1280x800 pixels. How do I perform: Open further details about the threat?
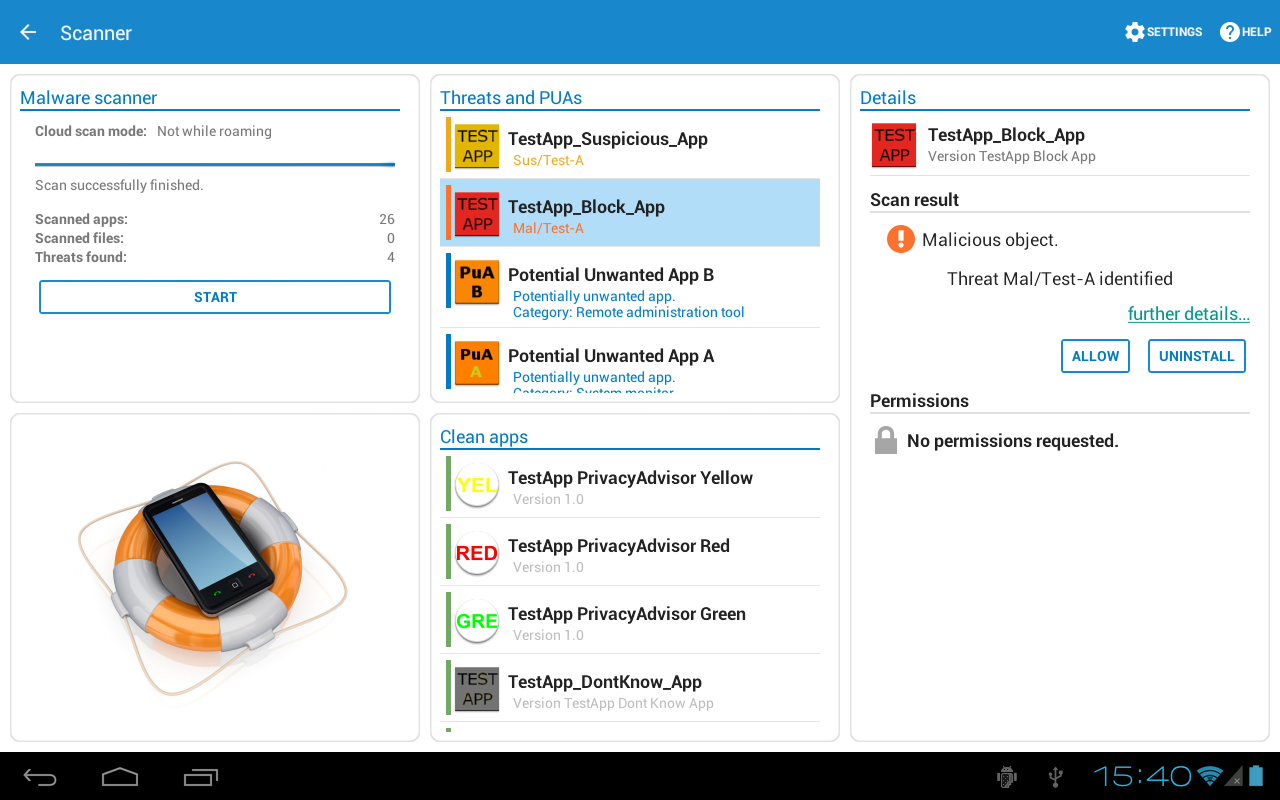tap(1188, 313)
